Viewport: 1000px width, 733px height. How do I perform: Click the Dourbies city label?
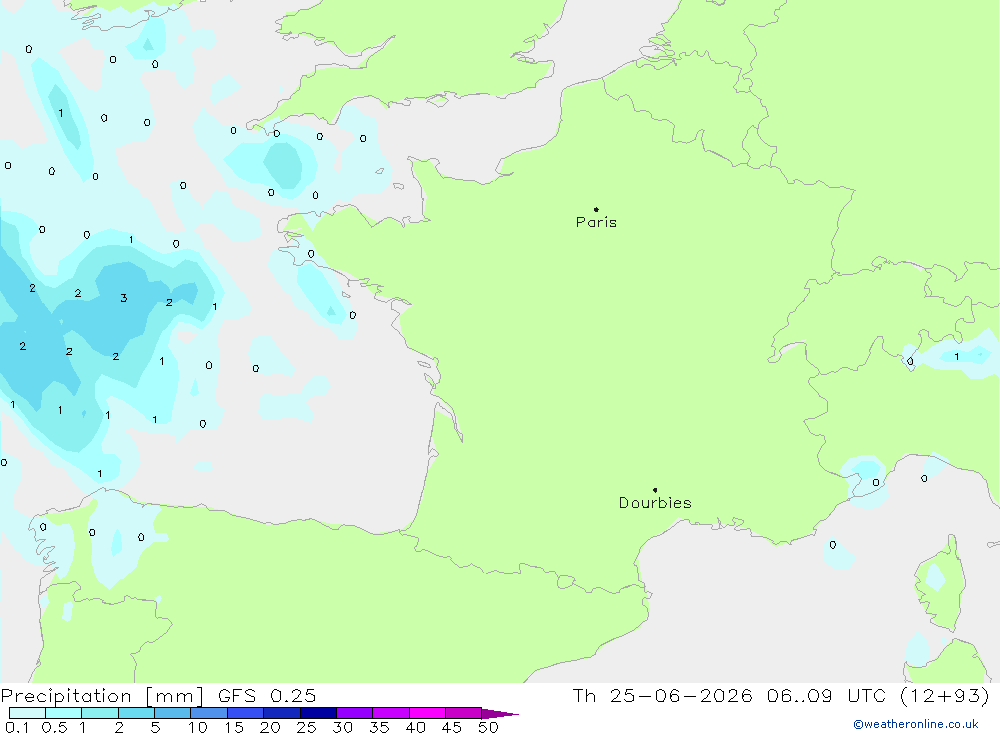(655, 503)
